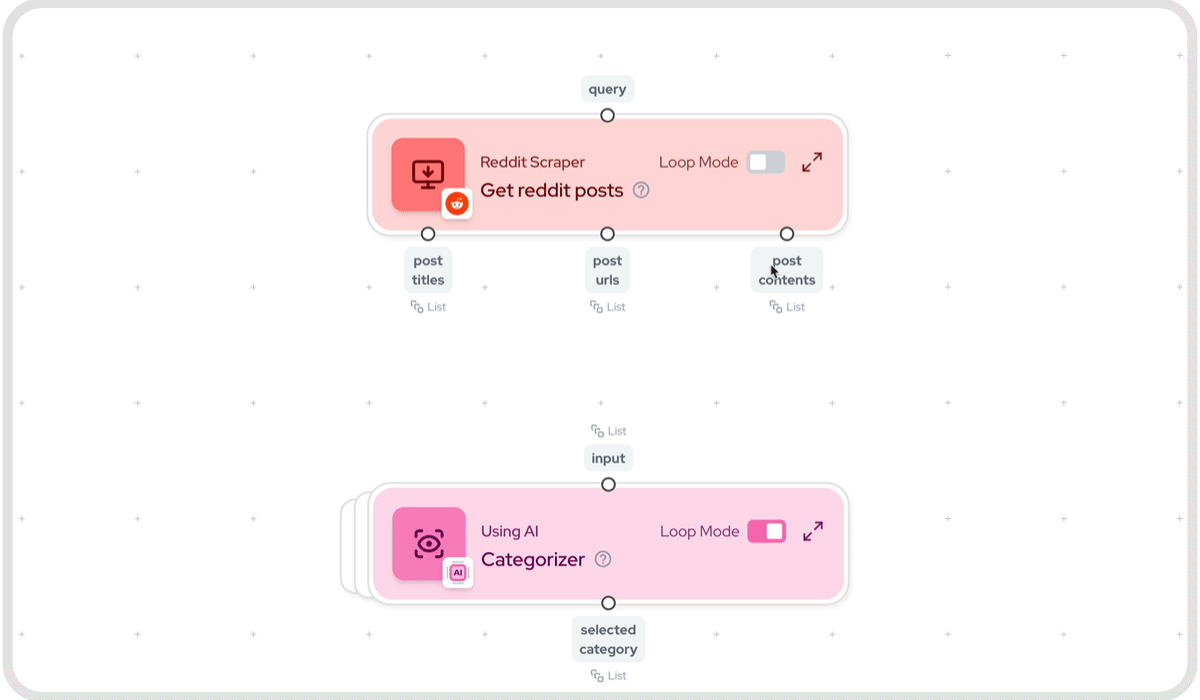Image resolution: width=1200 pixels, height=700 pixels.
Task: Click the AI badge on the Categorizer node
Action: tap(458, 572)
